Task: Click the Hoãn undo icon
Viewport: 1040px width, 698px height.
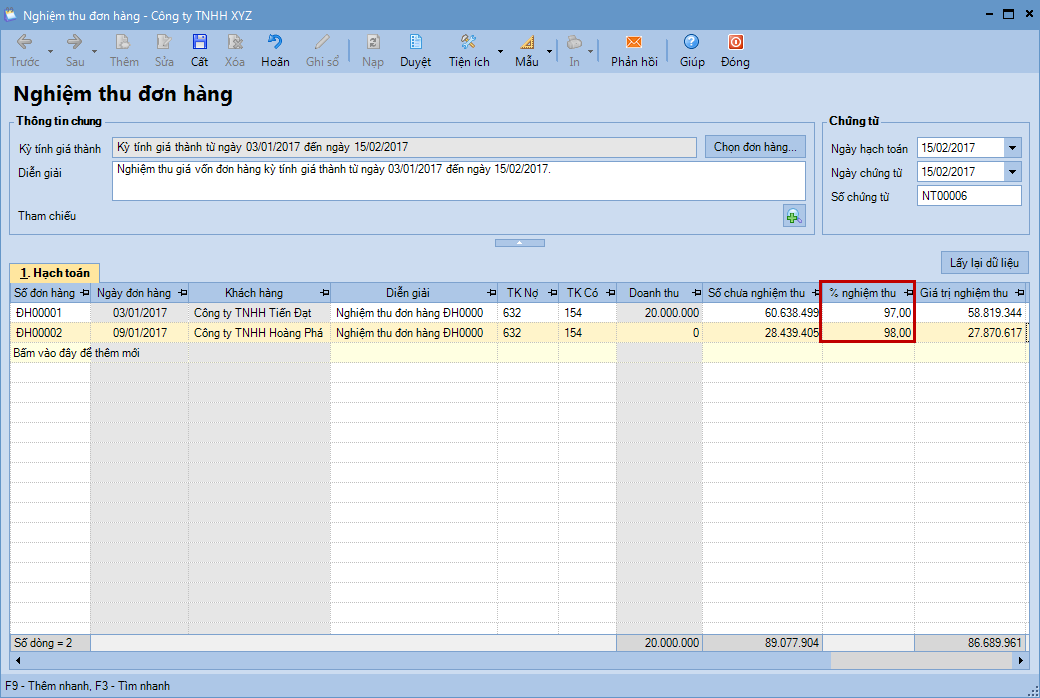Action: coord(275,50)
